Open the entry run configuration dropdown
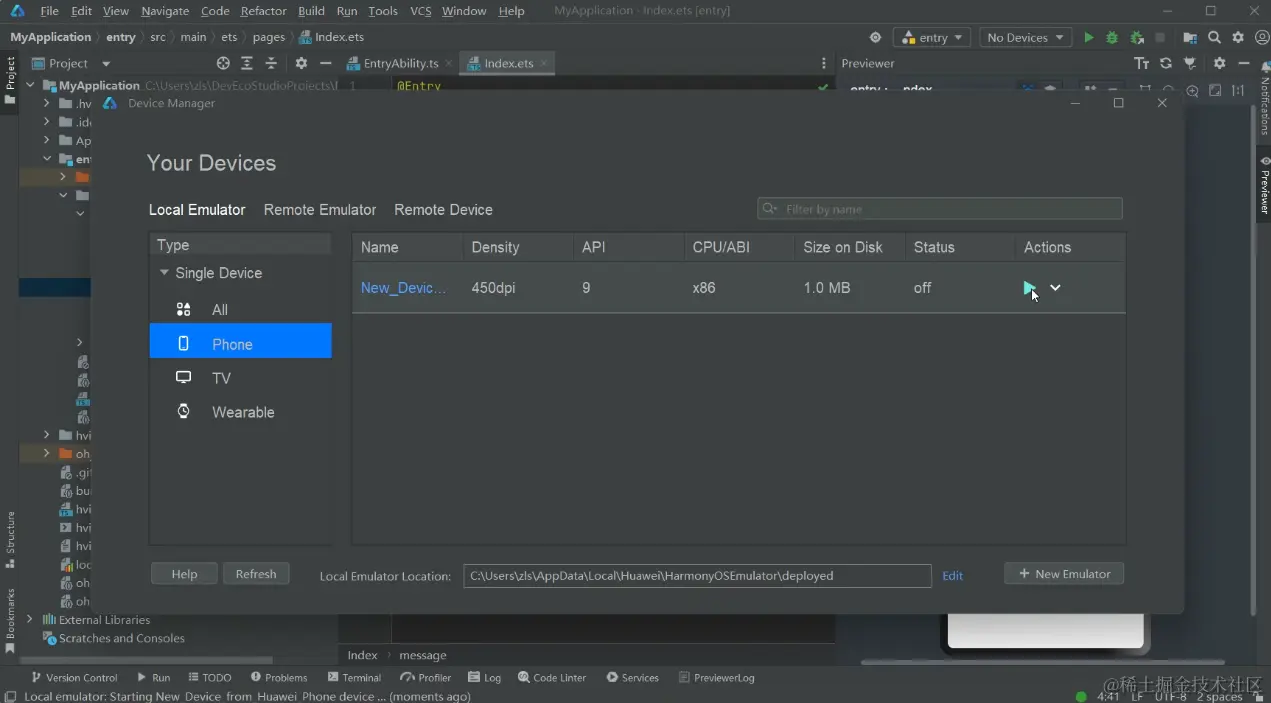The width and height of the screenshot is (1271, 703). [x=932, y=38]
